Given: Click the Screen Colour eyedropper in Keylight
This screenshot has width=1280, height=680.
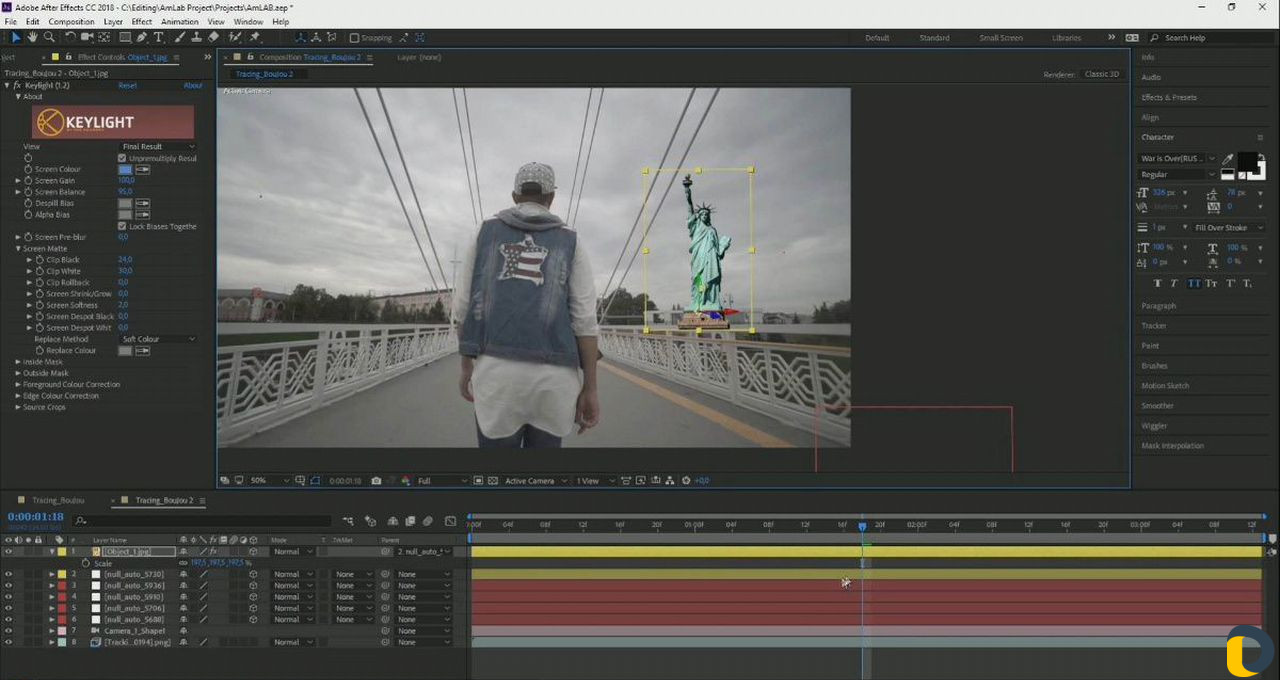Looking at the screenshot, I should coord(143,169).
